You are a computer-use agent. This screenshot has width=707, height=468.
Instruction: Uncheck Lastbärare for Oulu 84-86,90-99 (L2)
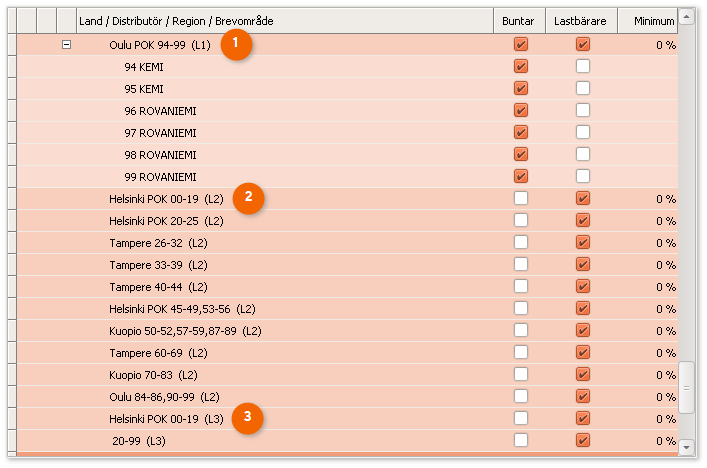583,396
